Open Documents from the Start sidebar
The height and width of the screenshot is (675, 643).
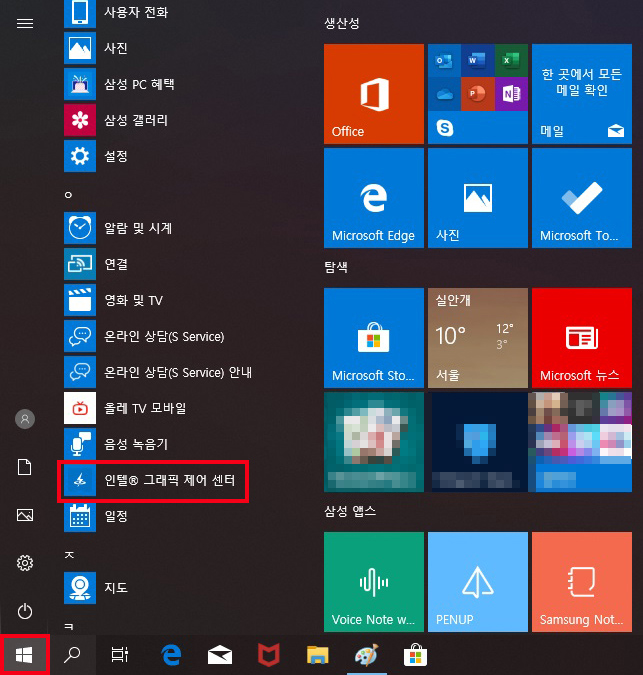(x=25, y=467)
